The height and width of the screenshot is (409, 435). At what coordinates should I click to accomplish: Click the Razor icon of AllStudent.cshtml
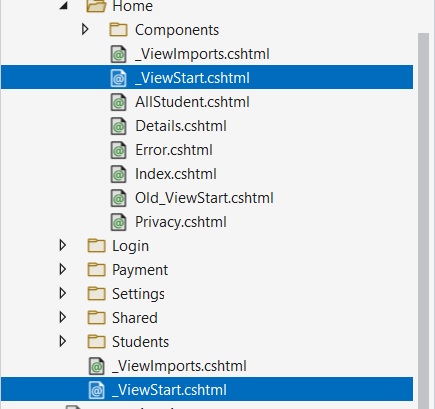118,102
